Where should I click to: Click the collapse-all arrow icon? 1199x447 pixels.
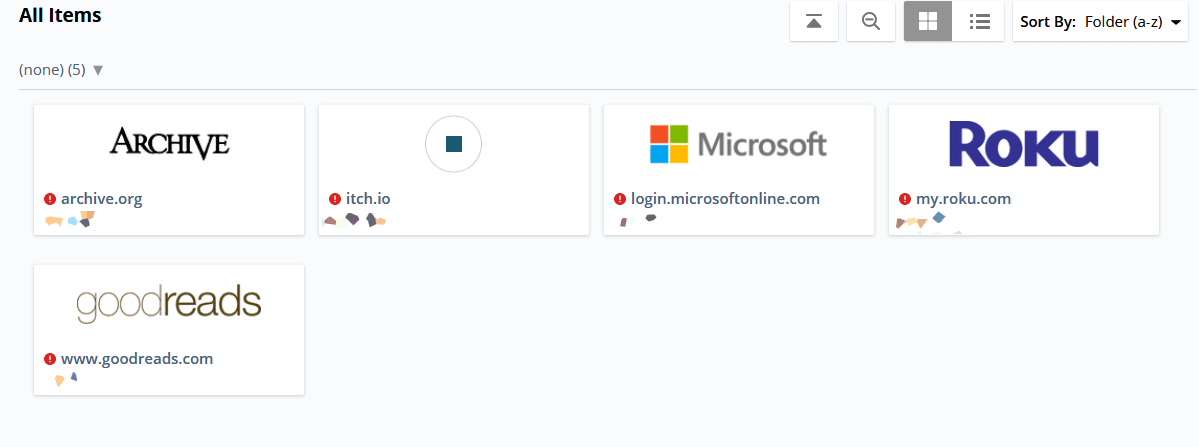pyautogui.click(x=814, y=21)
